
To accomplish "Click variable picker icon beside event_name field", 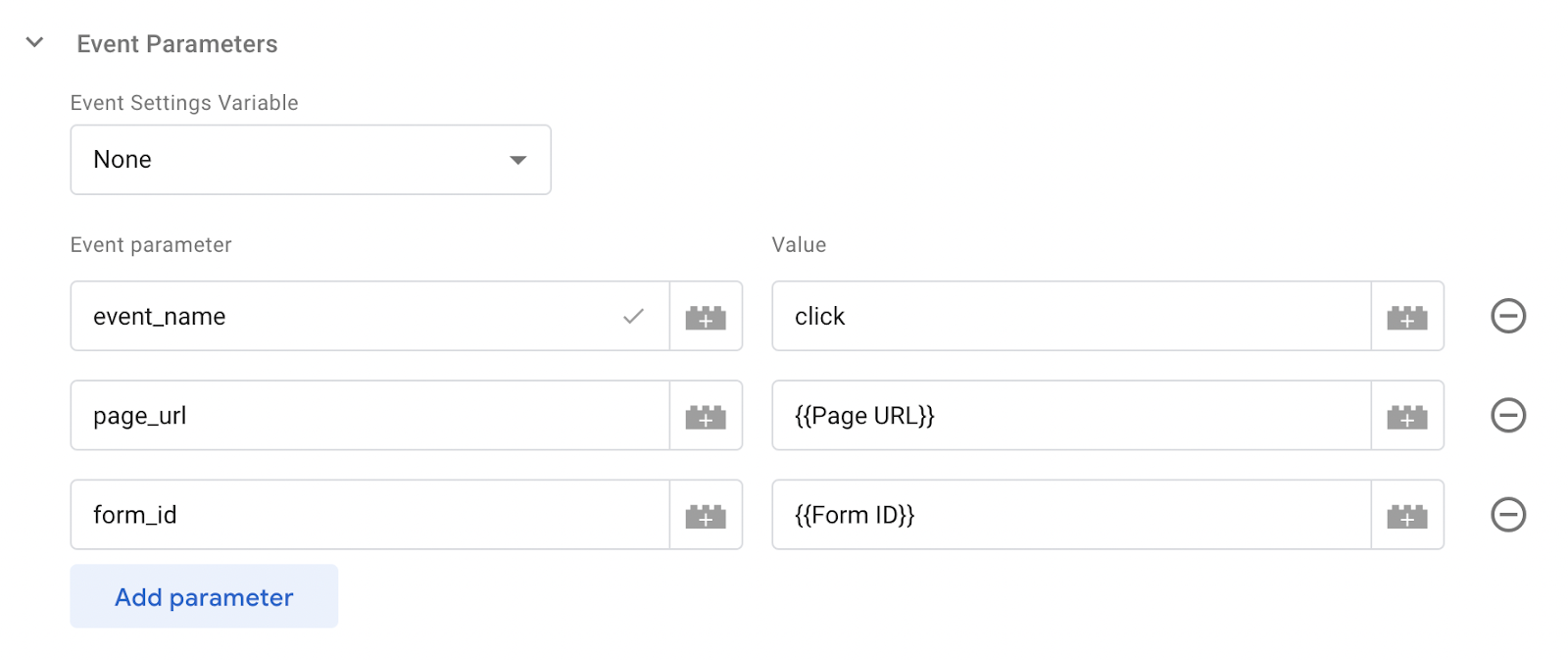I will click(706, 317).
